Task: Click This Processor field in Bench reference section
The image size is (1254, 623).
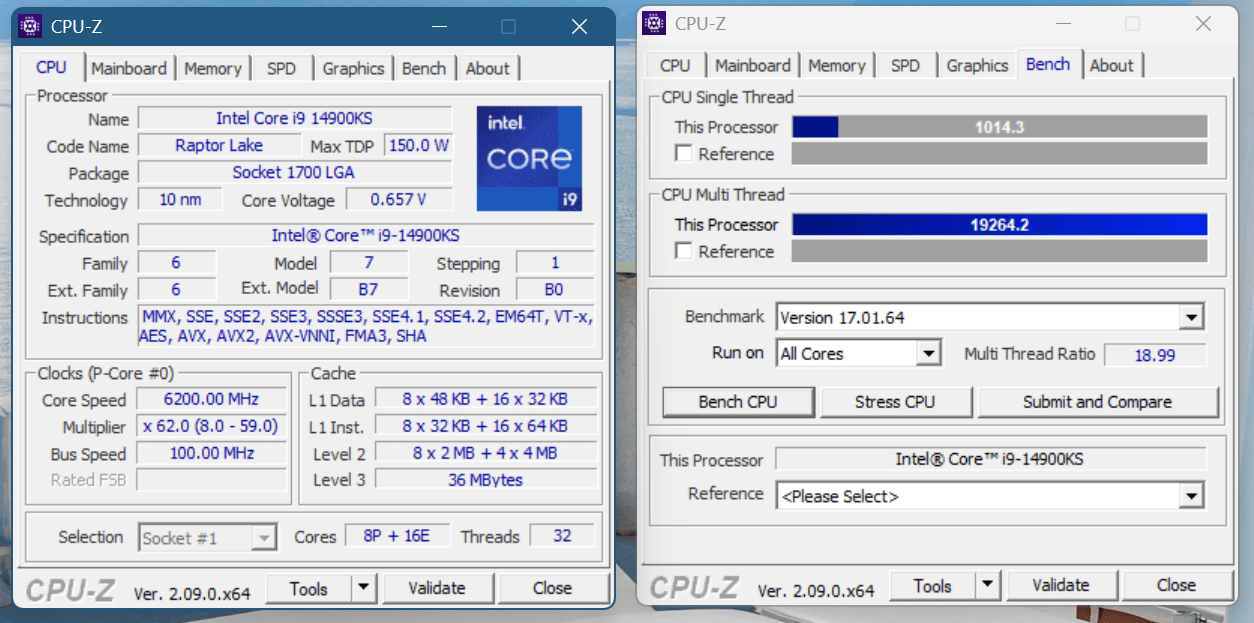Action: (x=990, y=460)
